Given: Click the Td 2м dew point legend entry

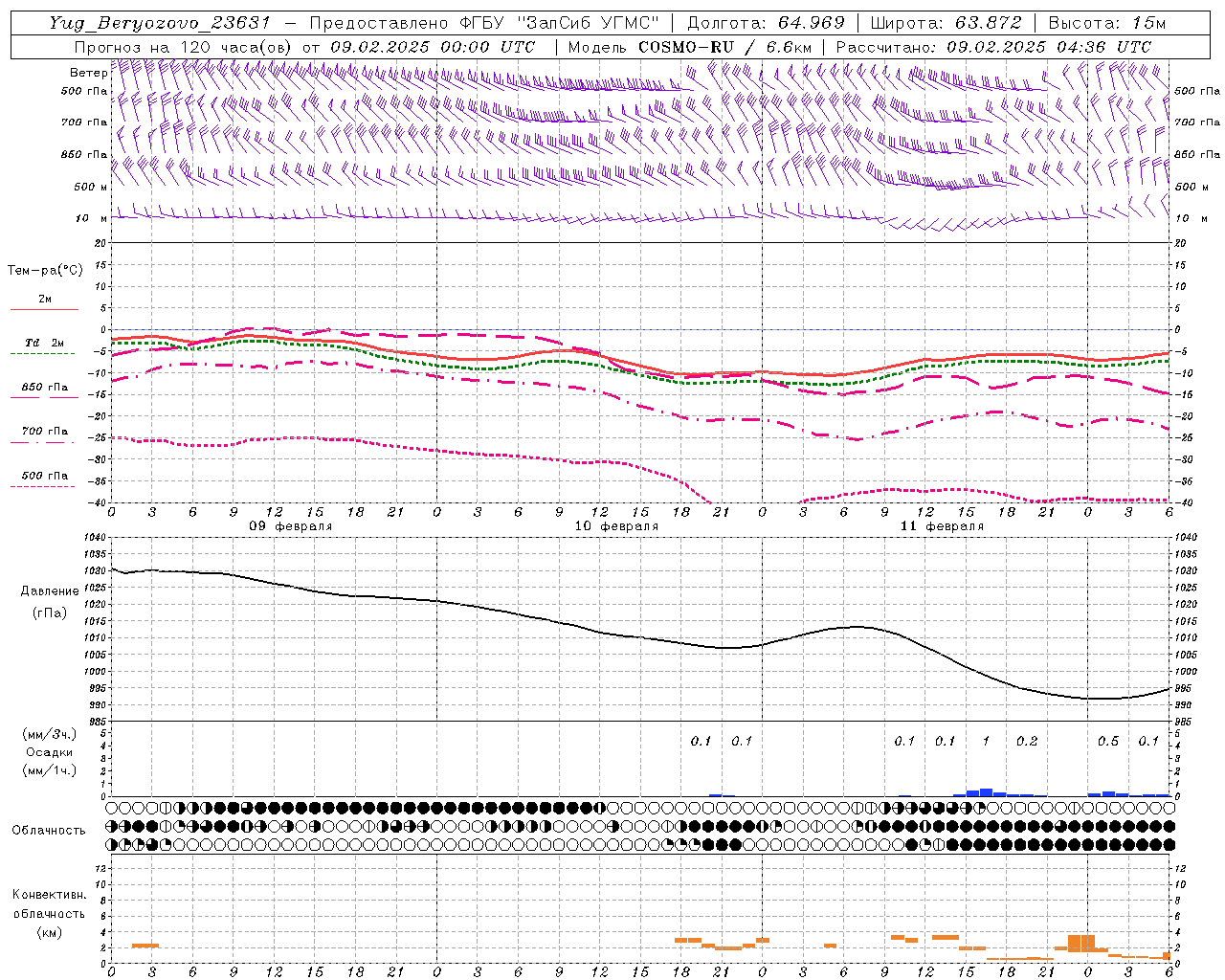Looking at the screenshot, I should (x=44, y=343).
